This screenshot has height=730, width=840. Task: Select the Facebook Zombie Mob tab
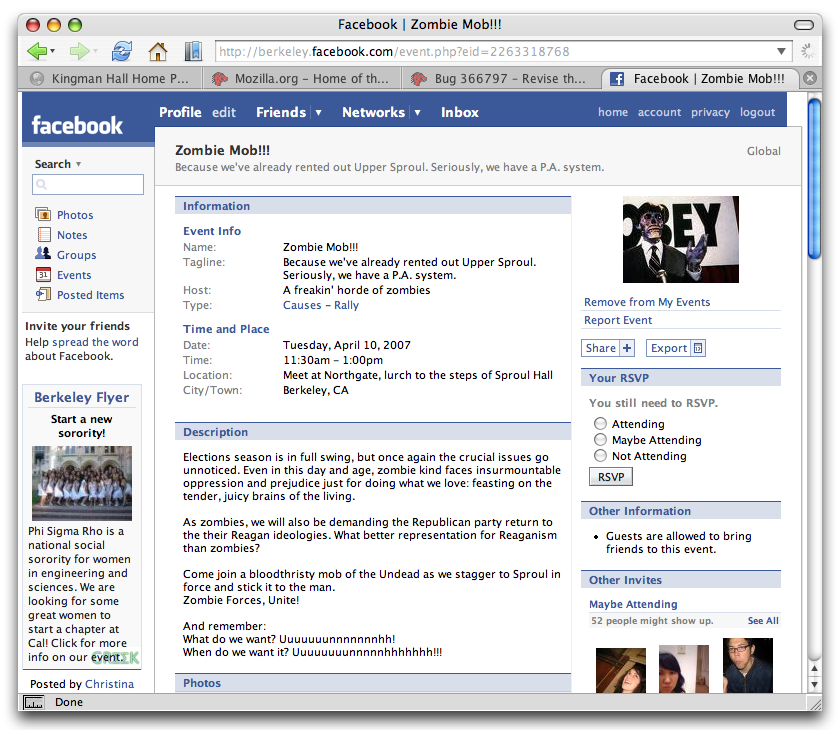click(x=700, y=79)
